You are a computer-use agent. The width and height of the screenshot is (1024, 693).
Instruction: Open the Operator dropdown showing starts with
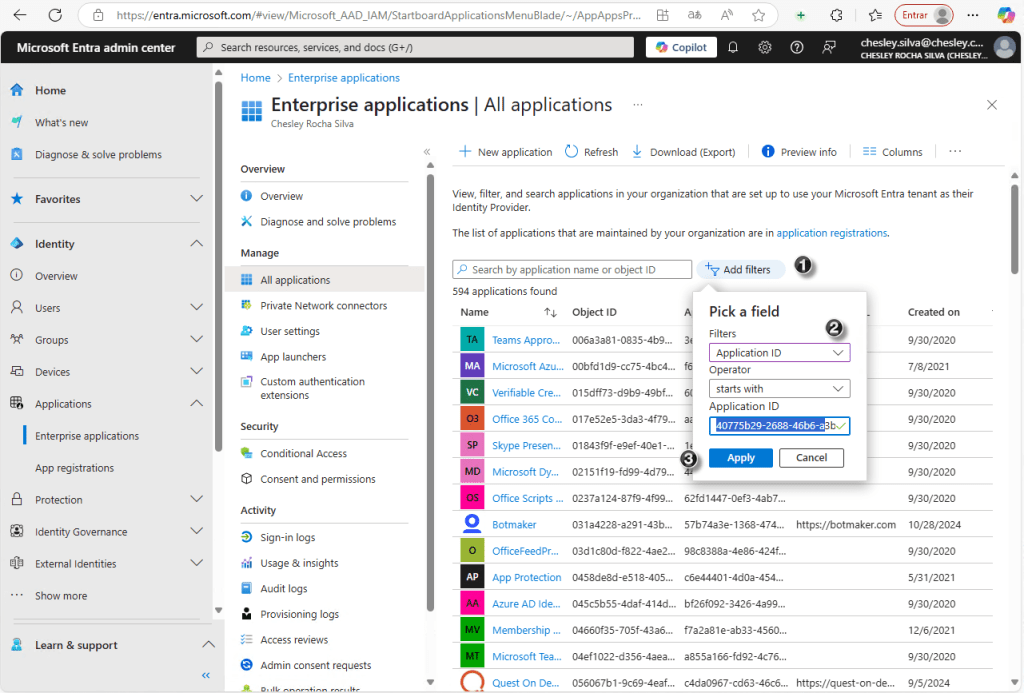(x=779, y=389)
